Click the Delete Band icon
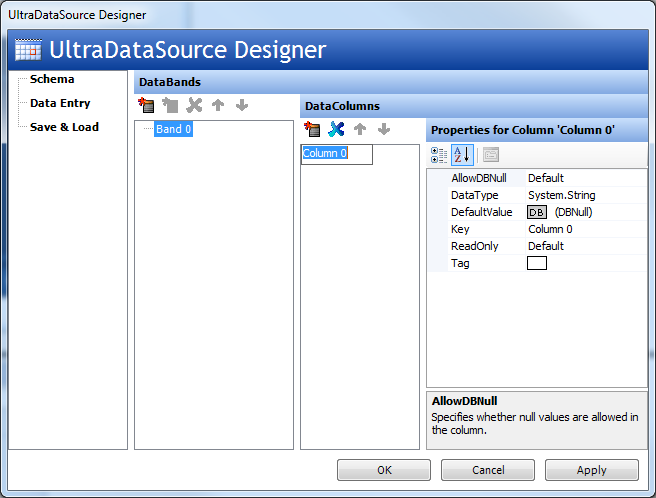This screenshot has height=498, width=656. click(194, 105)
